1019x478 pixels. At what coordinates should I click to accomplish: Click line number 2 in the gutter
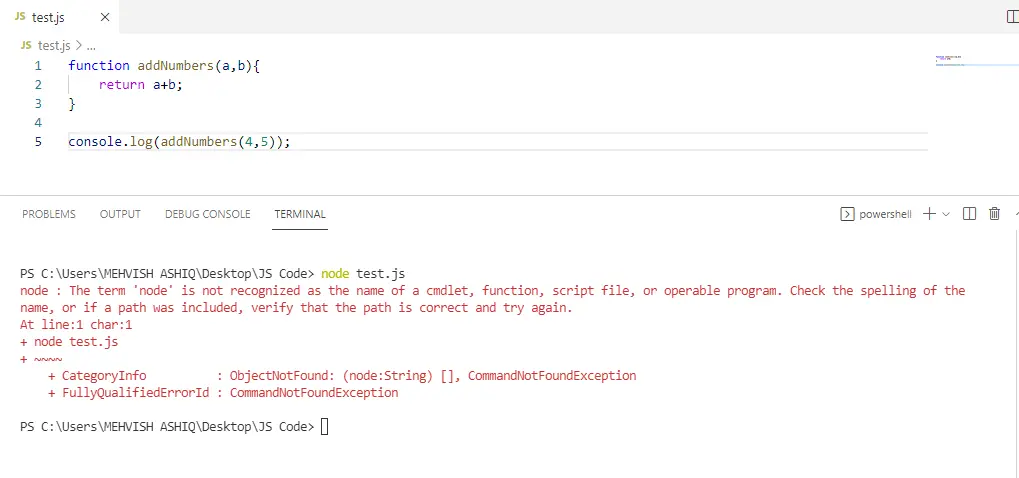[x=38, y=84]
